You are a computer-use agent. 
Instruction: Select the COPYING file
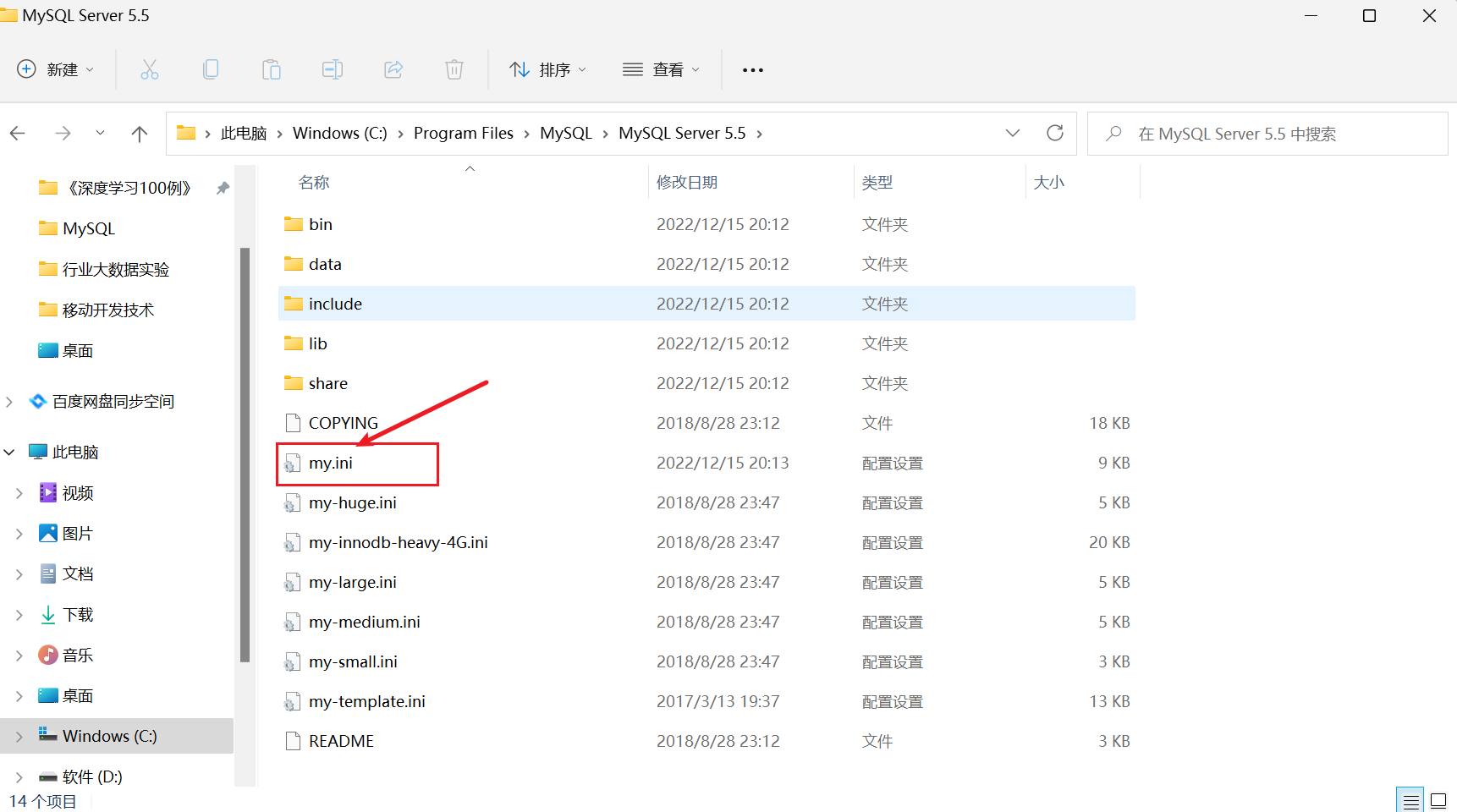[707, 423]
